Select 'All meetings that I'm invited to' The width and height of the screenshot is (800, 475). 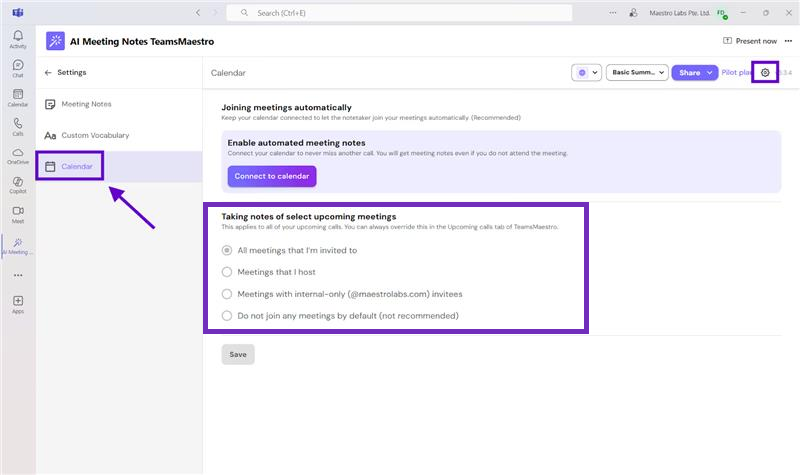[x=227, y=251]
